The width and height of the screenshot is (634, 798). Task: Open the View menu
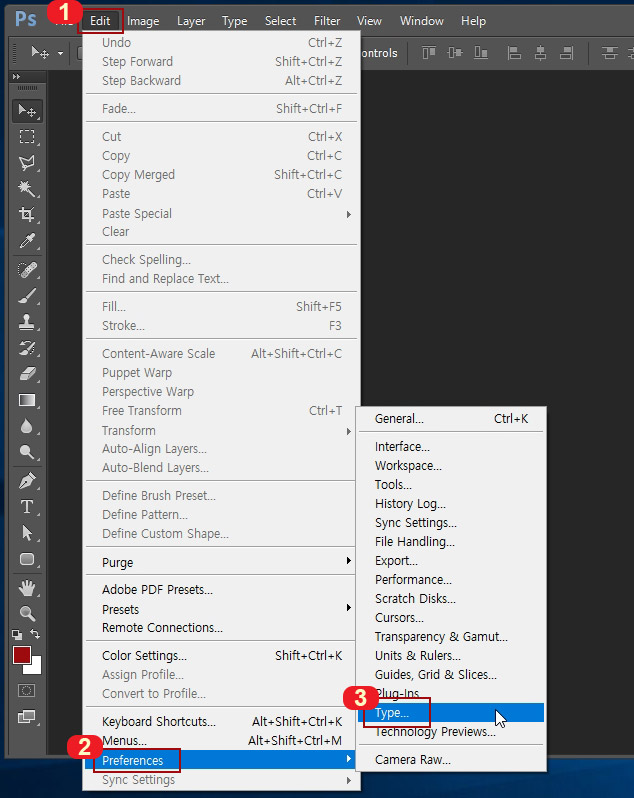point(369,21)
